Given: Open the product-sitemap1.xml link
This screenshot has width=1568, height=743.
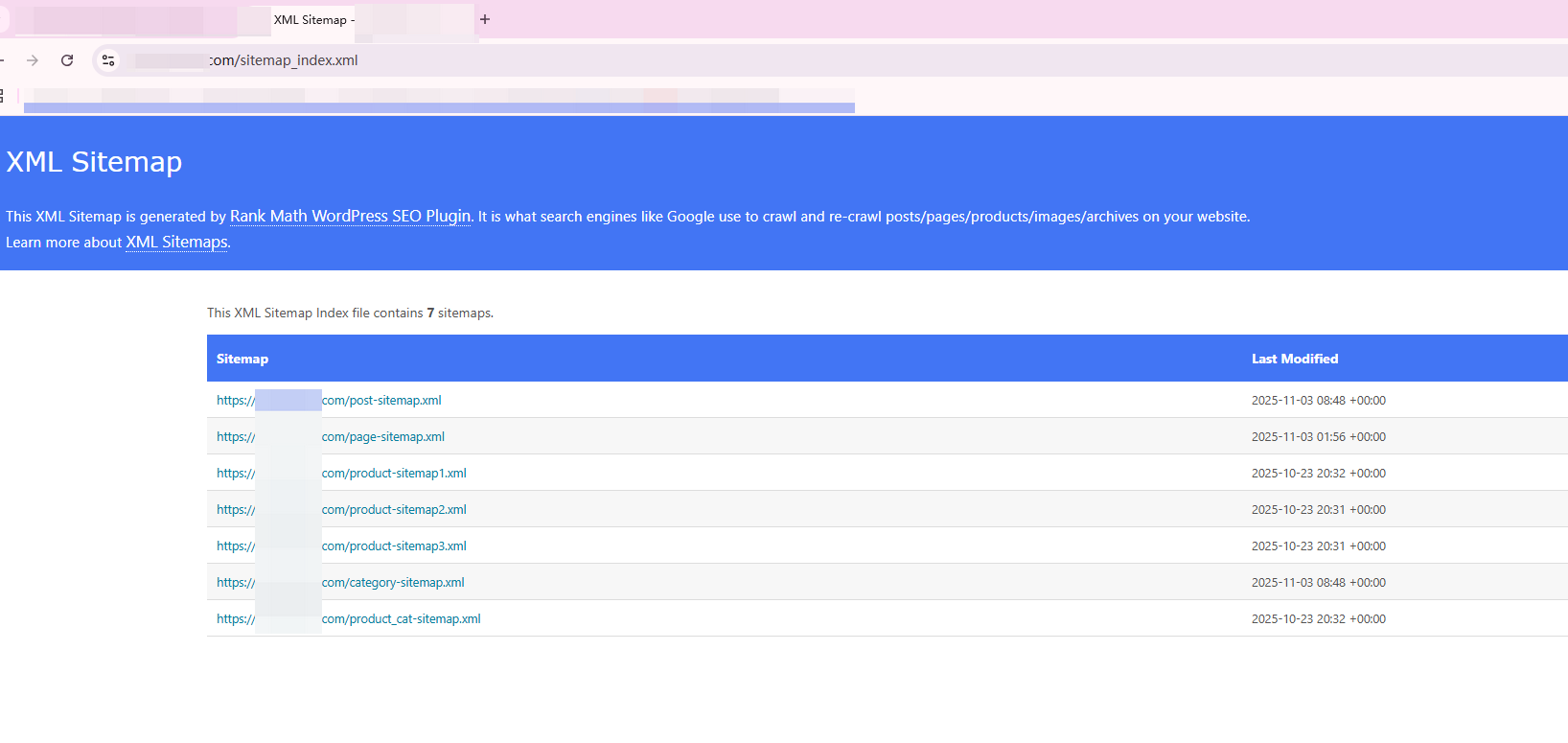Looking at the screenshot, I should tap(394, 474).
